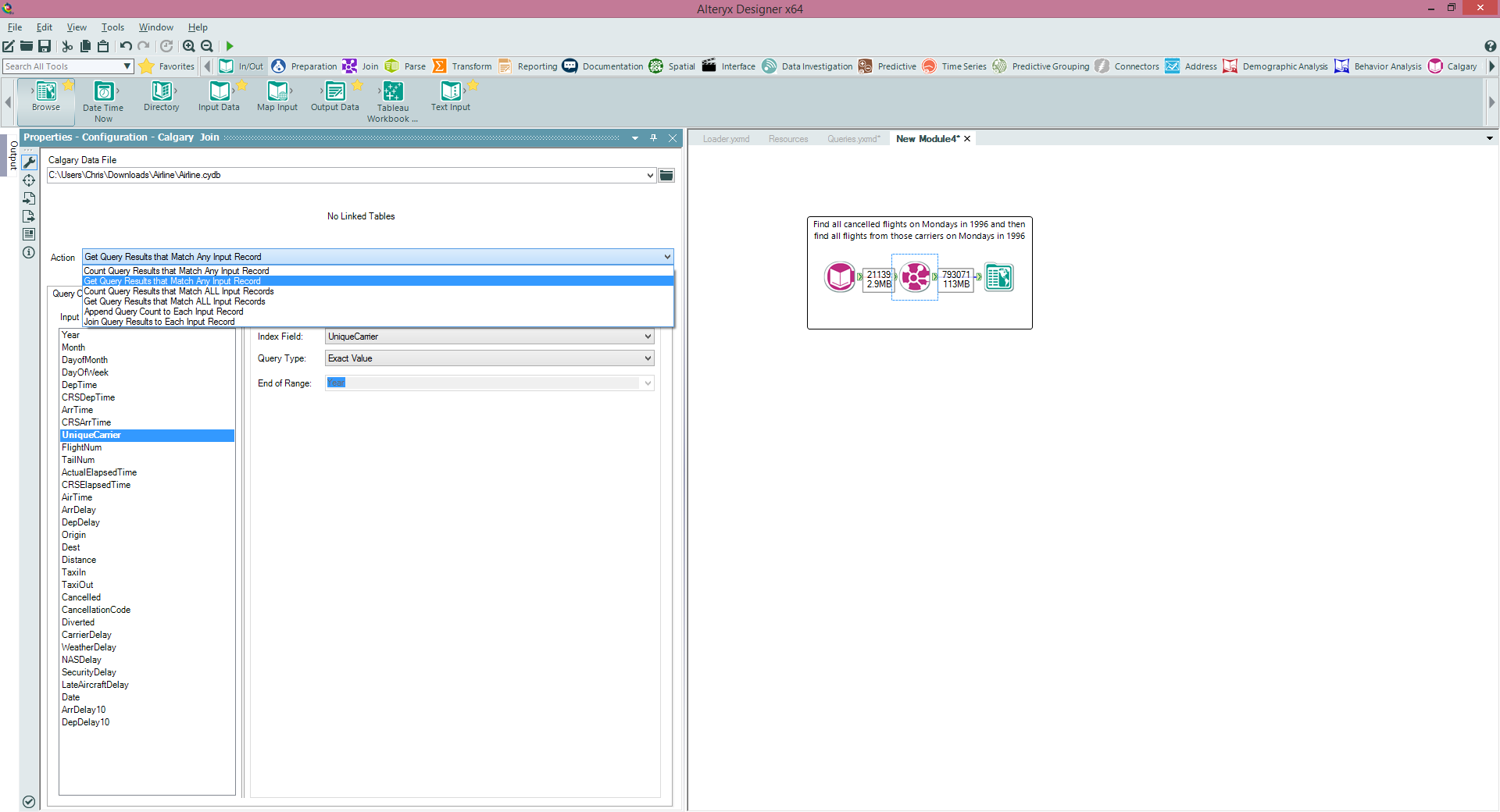Select the Input Data tool
The image size is (1500, 812).
(x=219, y=97)
